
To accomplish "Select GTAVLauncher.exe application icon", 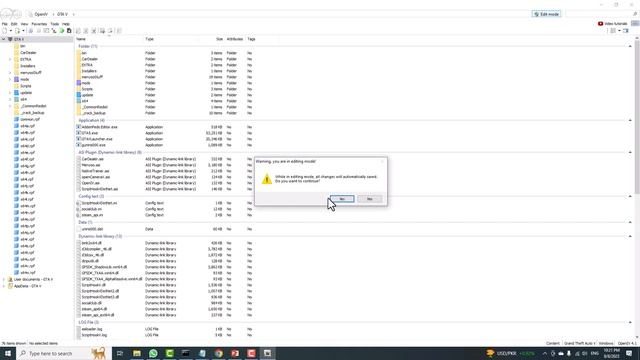I will [x=79, y=139].
